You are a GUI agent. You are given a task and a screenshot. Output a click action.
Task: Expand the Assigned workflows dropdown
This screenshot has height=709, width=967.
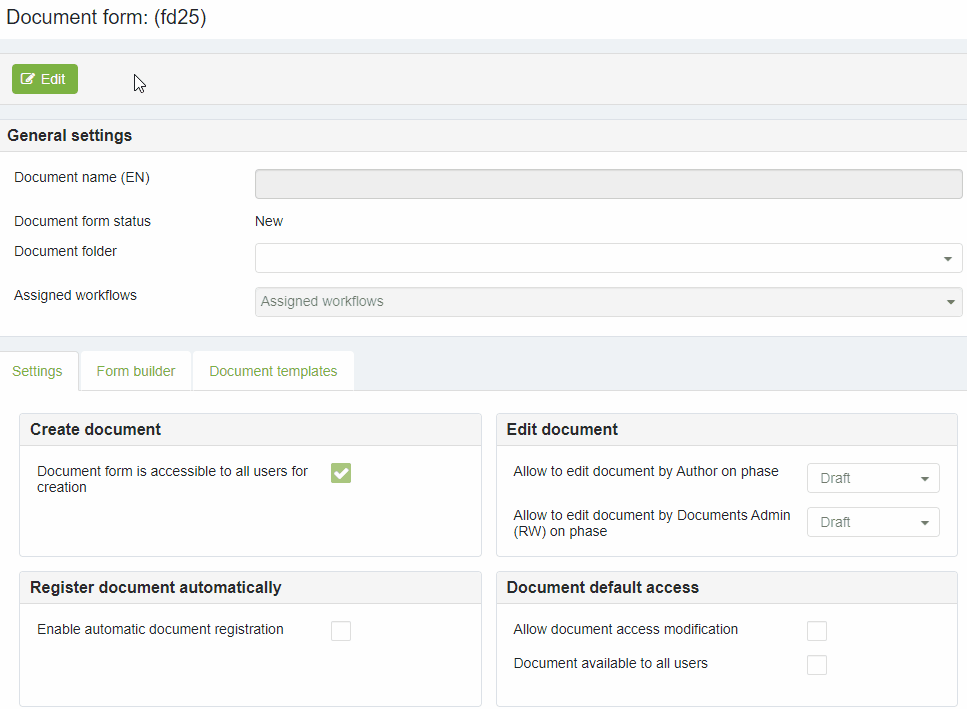pyautogui.click(x=600, y=302)
